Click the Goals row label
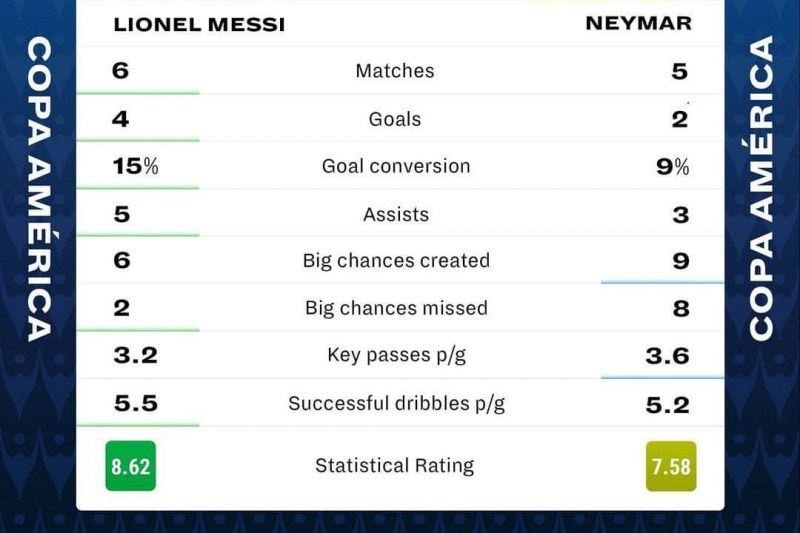This screenshot has height=533, width=800. 395,119
